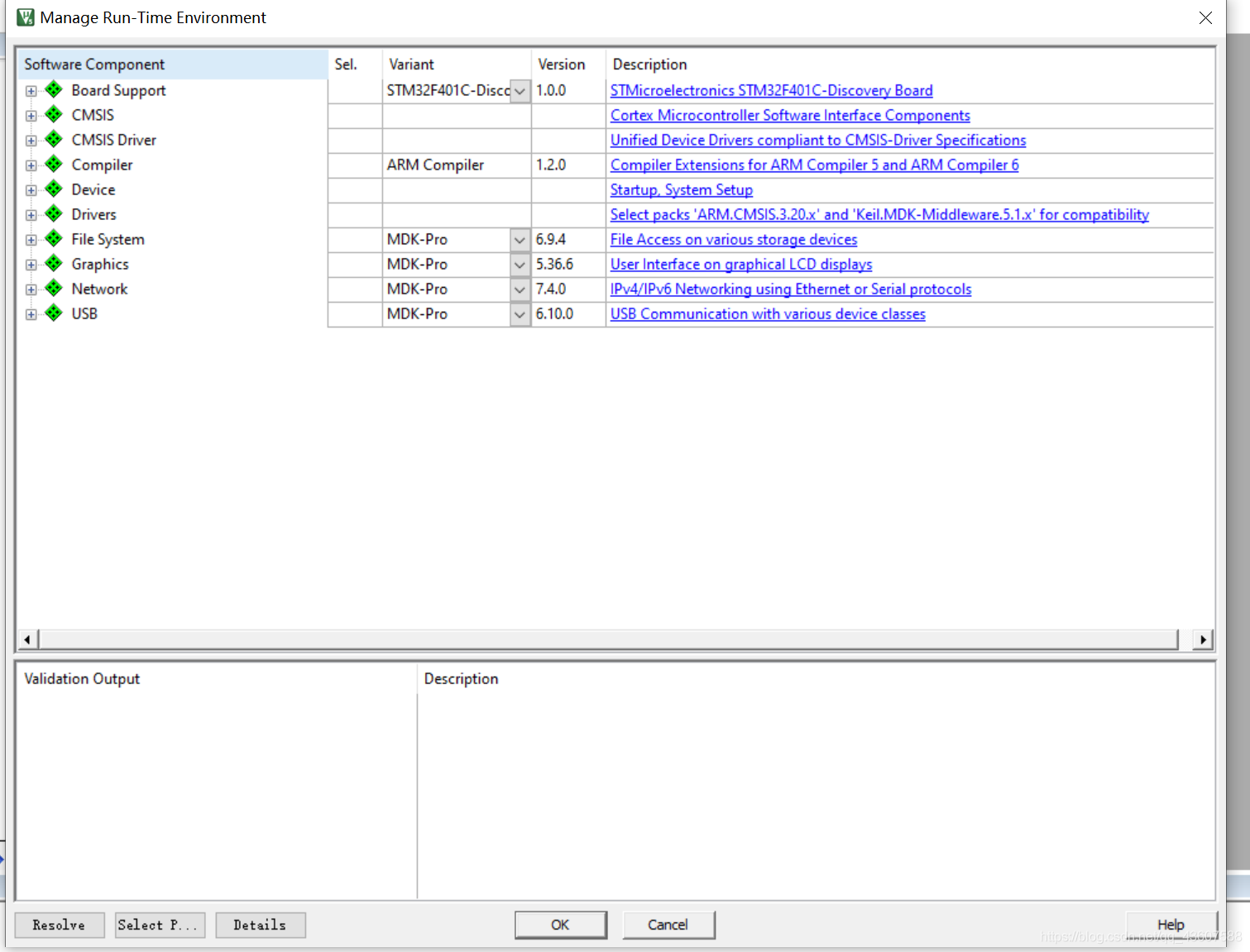Select version 5.36.6 cell for Graphics
Viewport: 1250px width, 952px height.
pyautogui.click(x=568, y=265)
